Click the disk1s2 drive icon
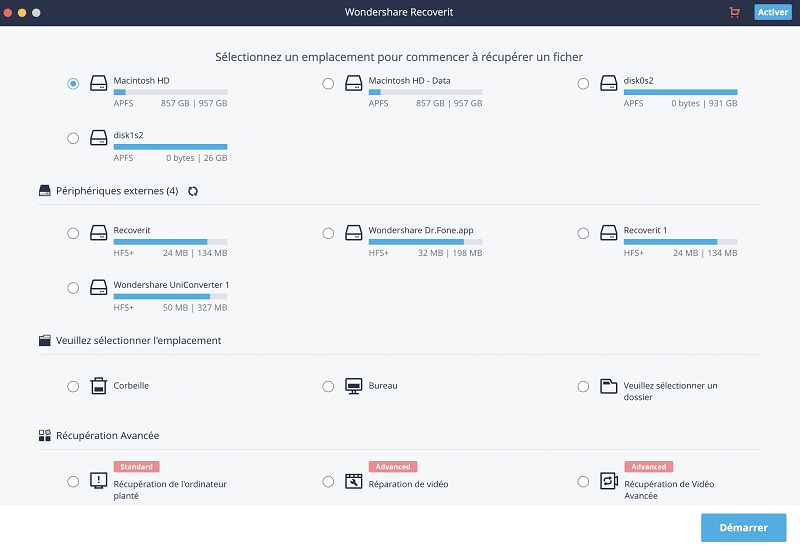 (x=98, y=138)
